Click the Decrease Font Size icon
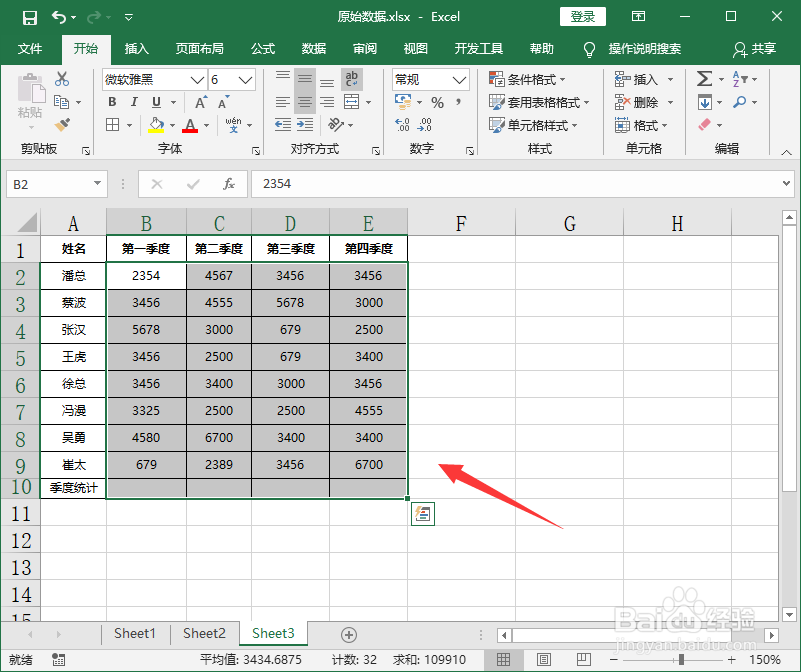 point(223,102)
